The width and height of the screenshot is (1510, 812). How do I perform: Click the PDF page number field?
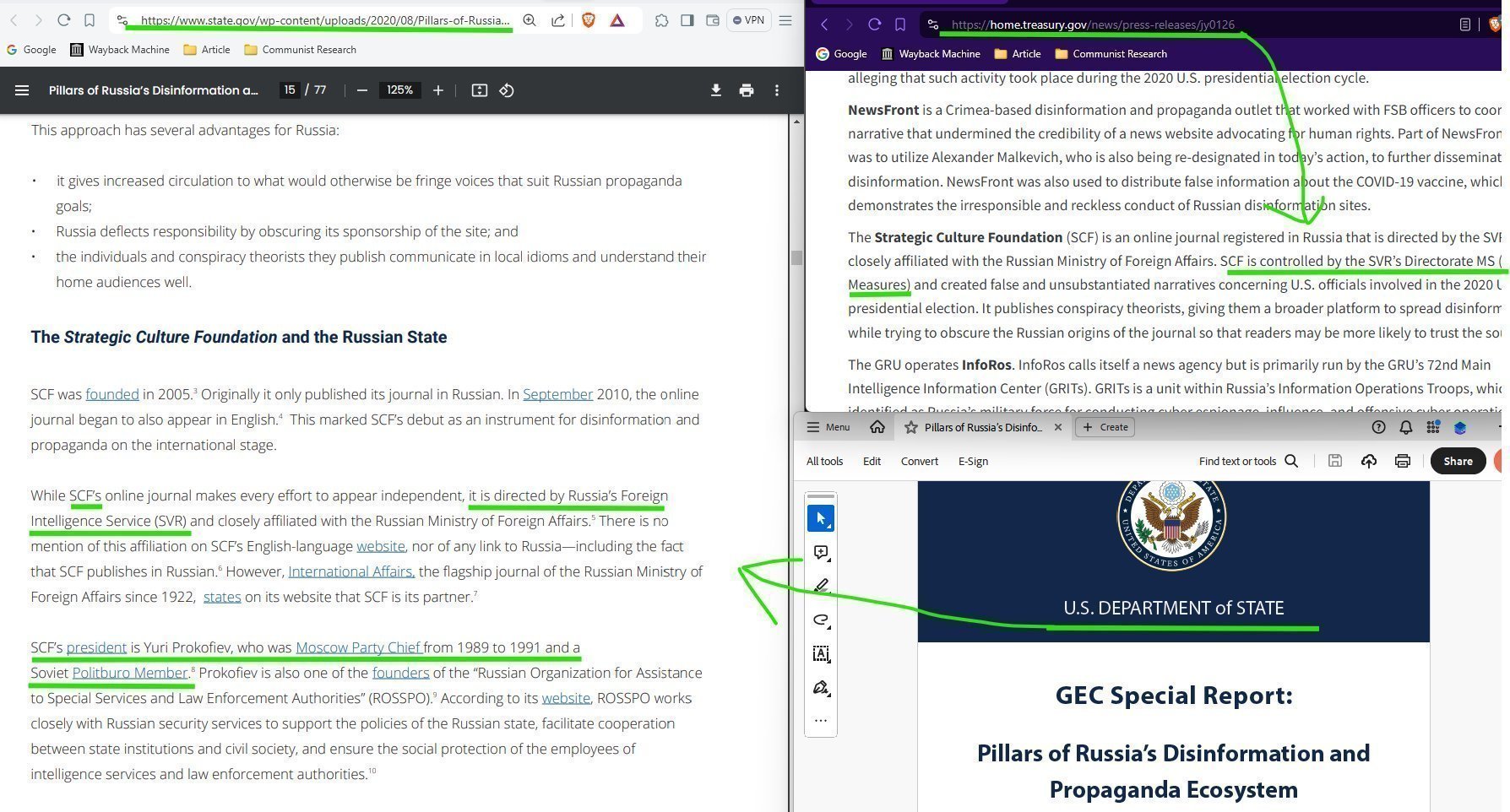[x=290, y=90]
